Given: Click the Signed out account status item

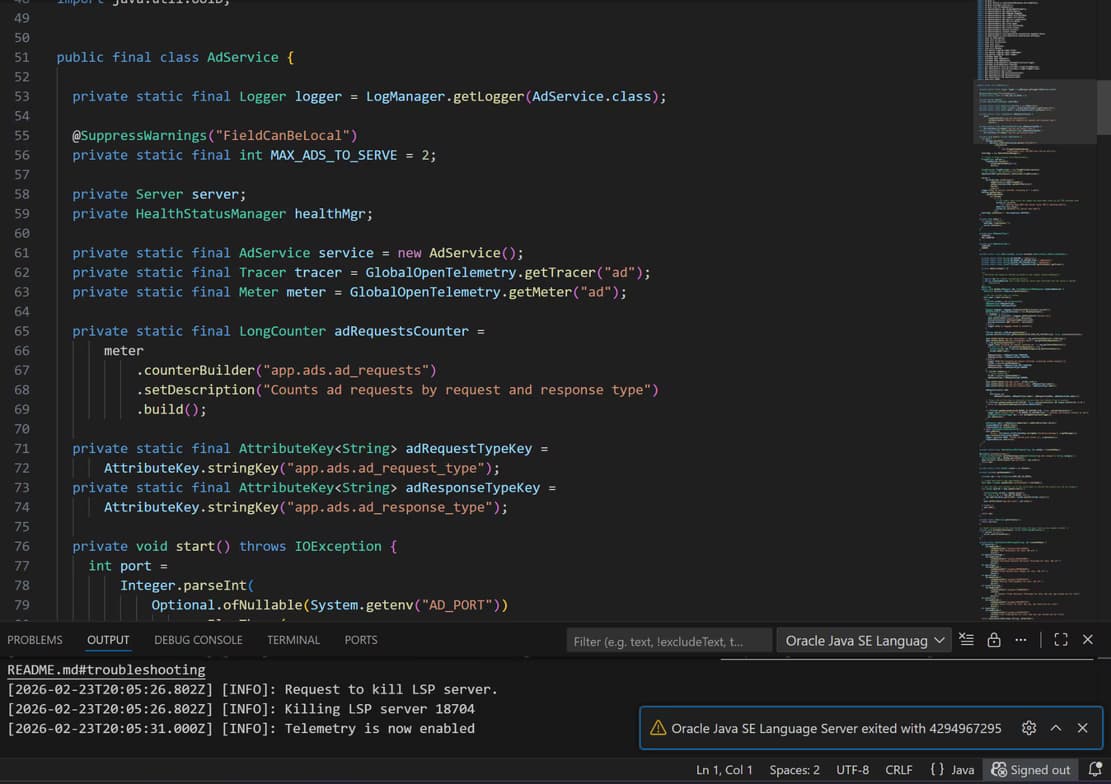Looking at the screenshot, I should (x=1030, y=770).
